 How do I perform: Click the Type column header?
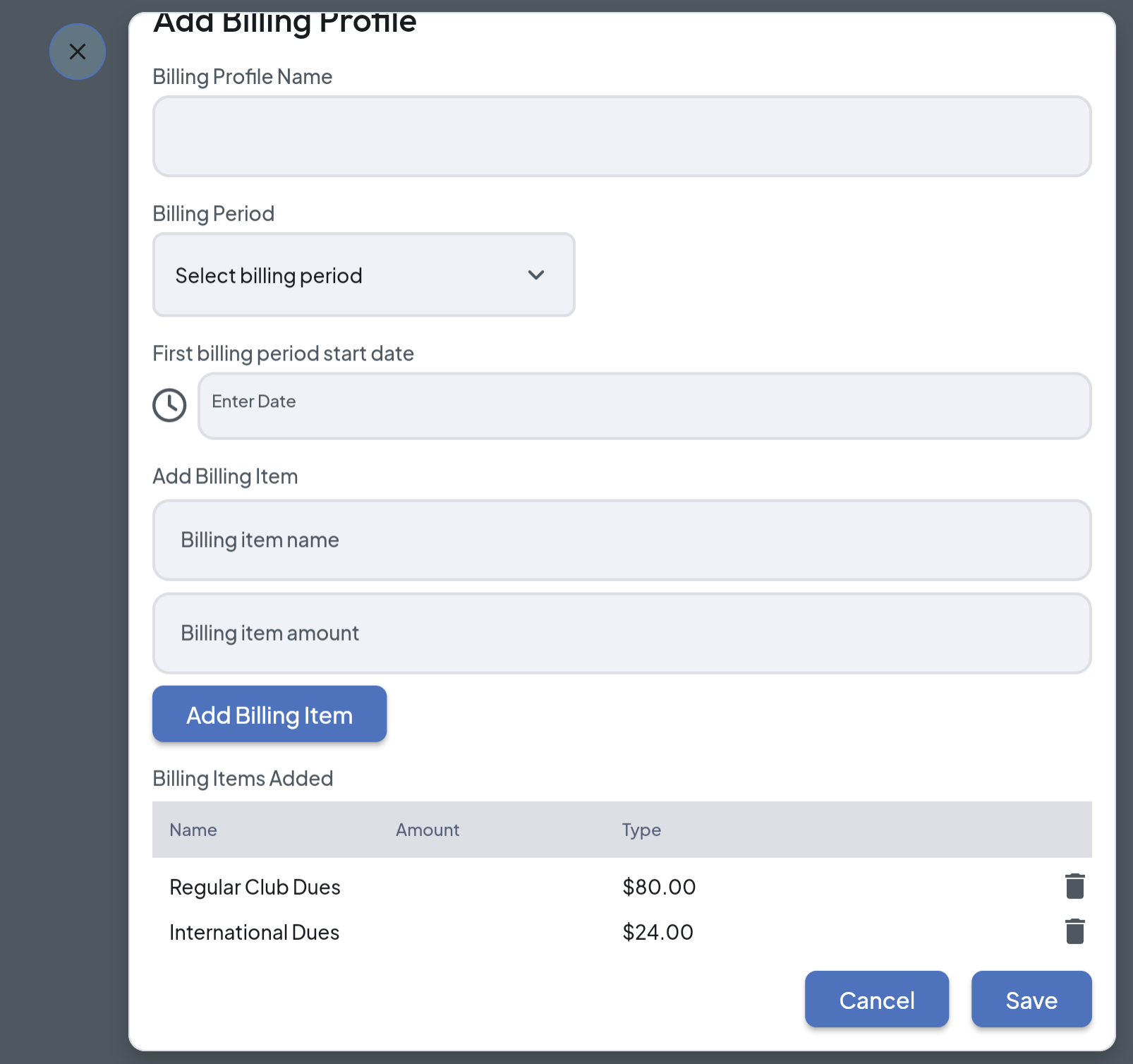coord(641,830)
